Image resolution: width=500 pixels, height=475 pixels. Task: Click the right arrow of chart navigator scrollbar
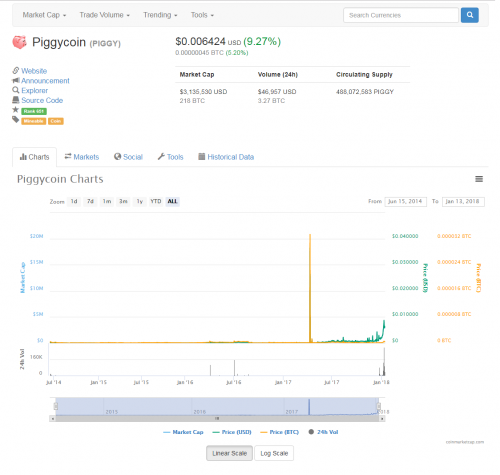382,419
